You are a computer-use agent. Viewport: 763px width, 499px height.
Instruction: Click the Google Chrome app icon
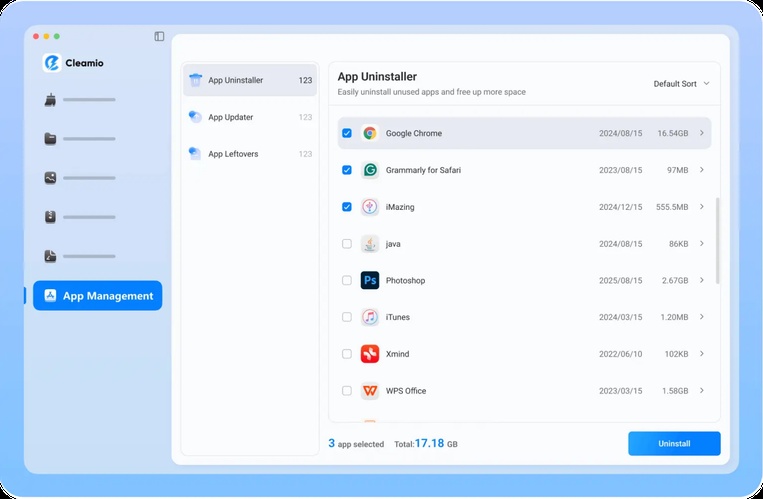370,133
